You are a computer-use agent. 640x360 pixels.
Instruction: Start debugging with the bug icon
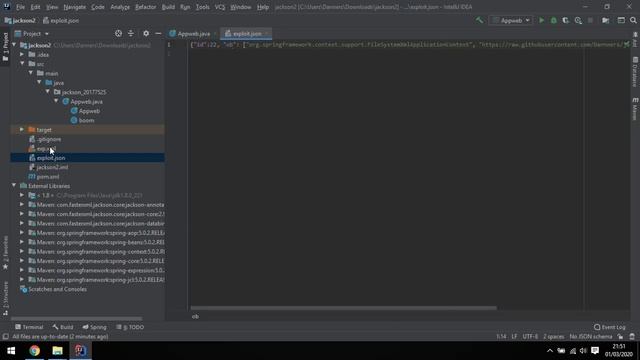click(x=553, y=20)
